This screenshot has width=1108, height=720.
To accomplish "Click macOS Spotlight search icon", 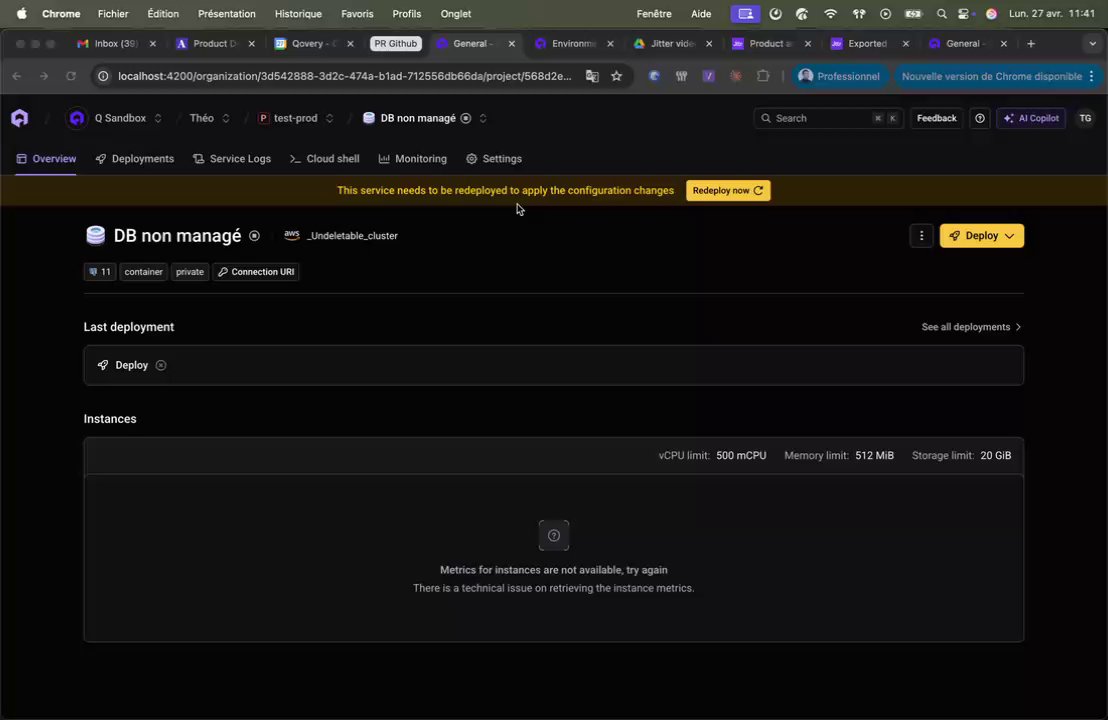I will 941,14.
